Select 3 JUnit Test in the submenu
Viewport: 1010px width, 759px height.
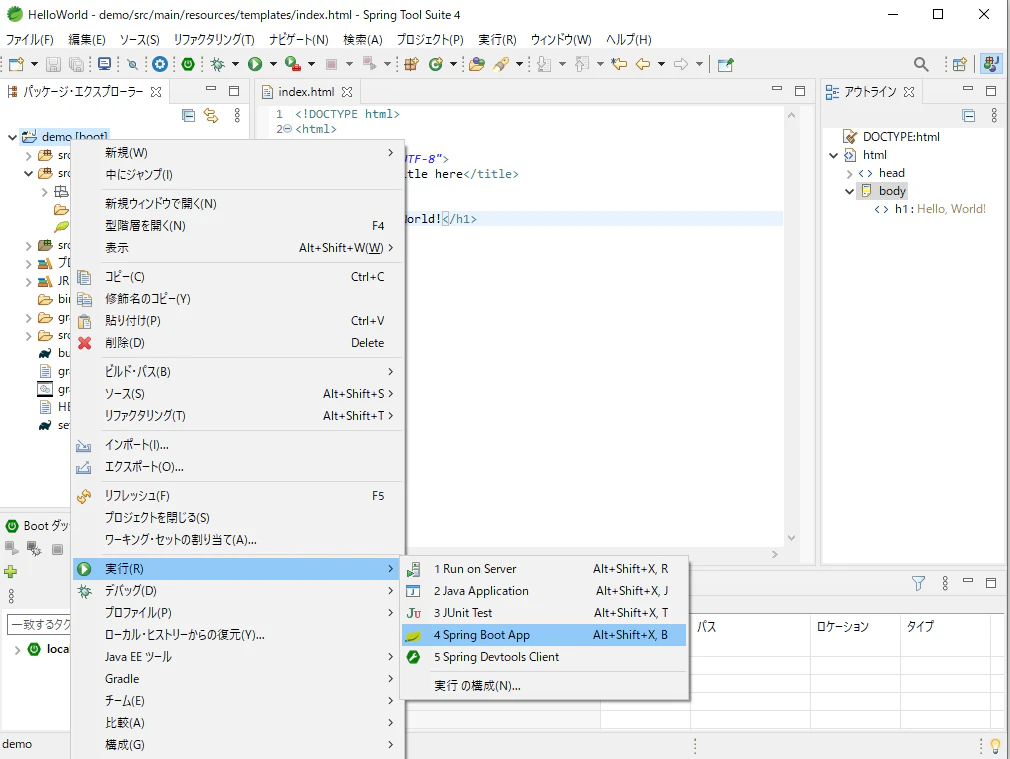click(544, 613)
